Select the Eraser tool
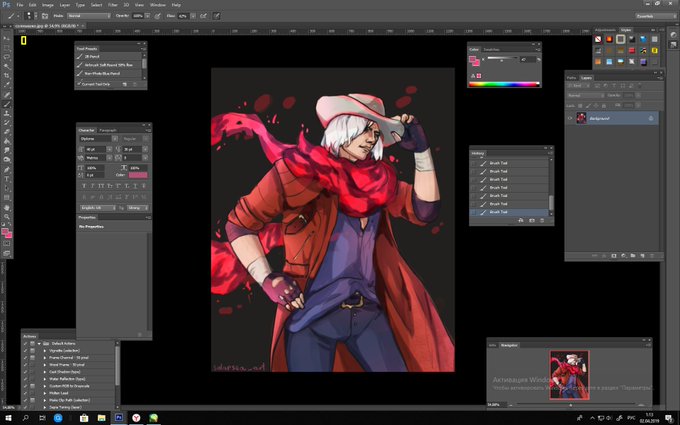Viewport: 680px width, 425px height. click(7, 131)
